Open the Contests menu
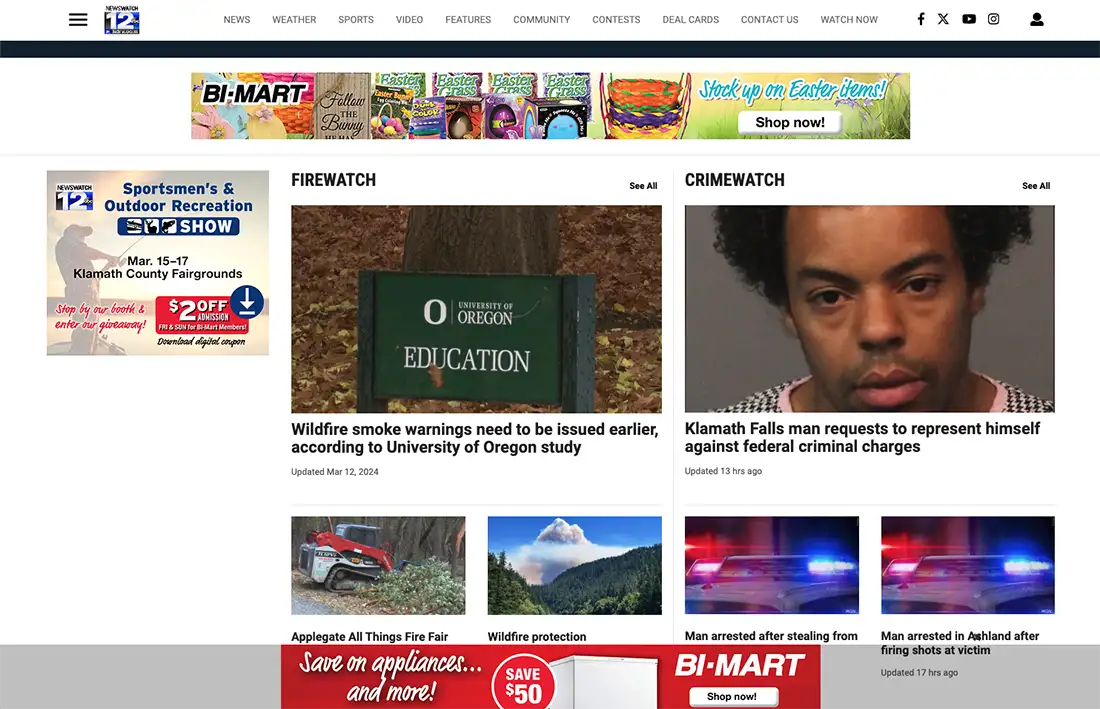Viewport: 1100px width, 709px height. pos(616,20)
